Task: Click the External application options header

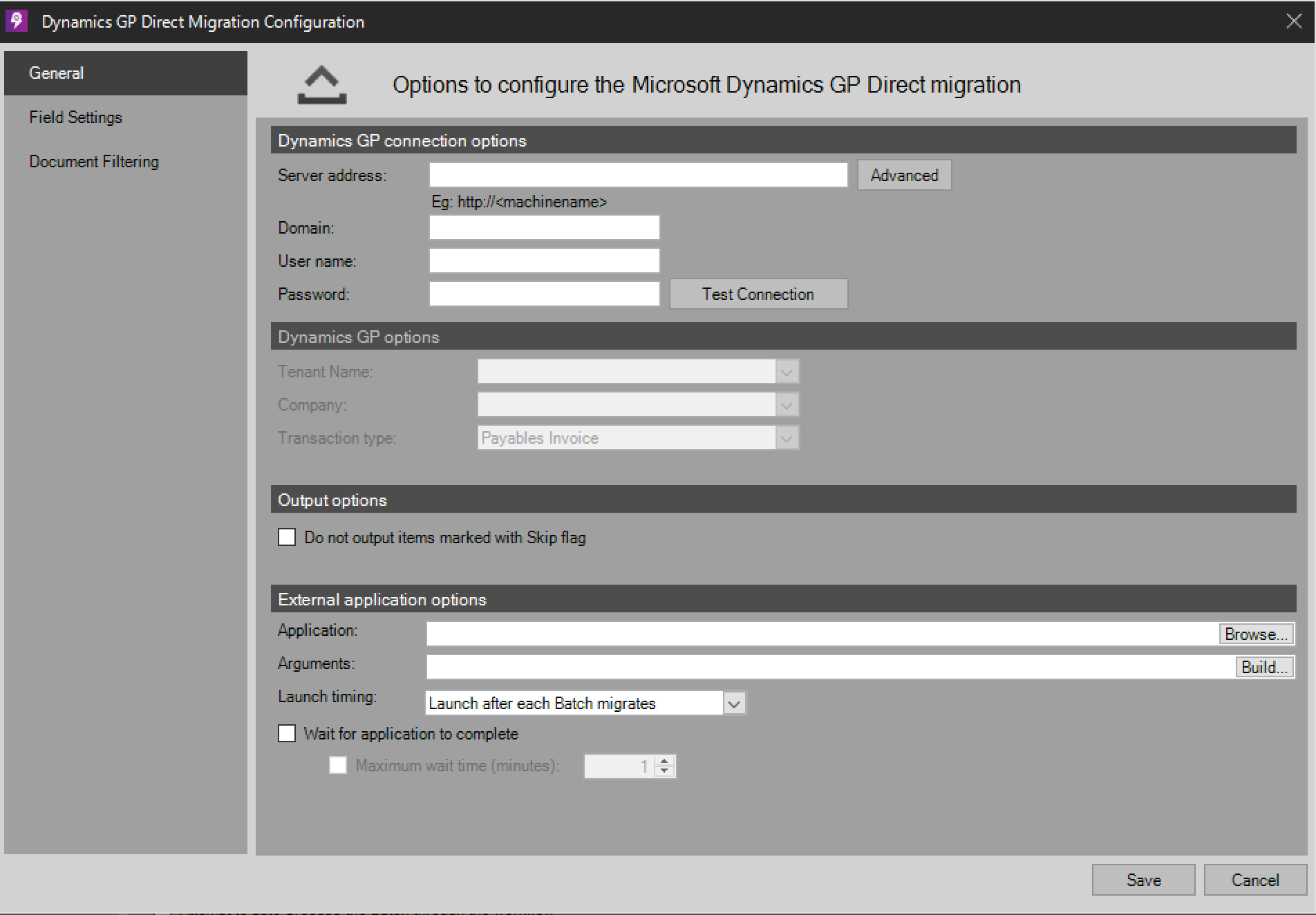Action: [784, 599]
